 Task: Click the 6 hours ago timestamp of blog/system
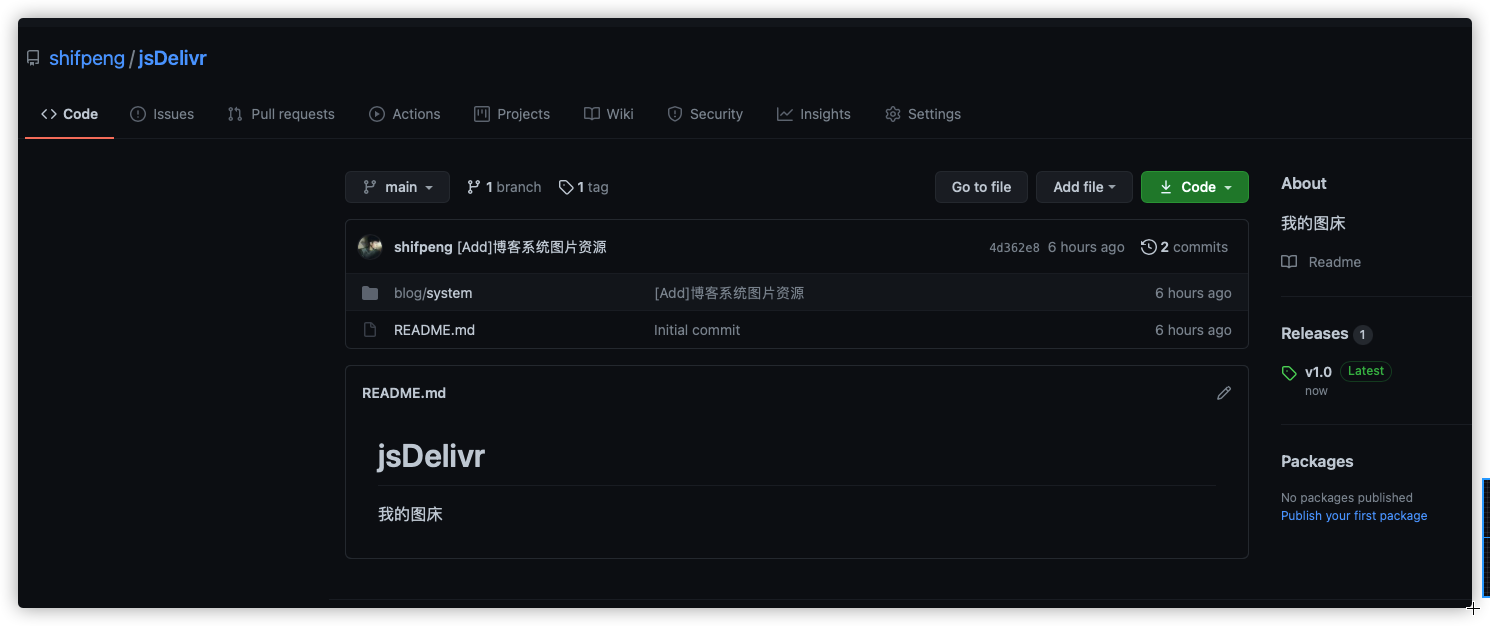click(x=1193, y=293)
